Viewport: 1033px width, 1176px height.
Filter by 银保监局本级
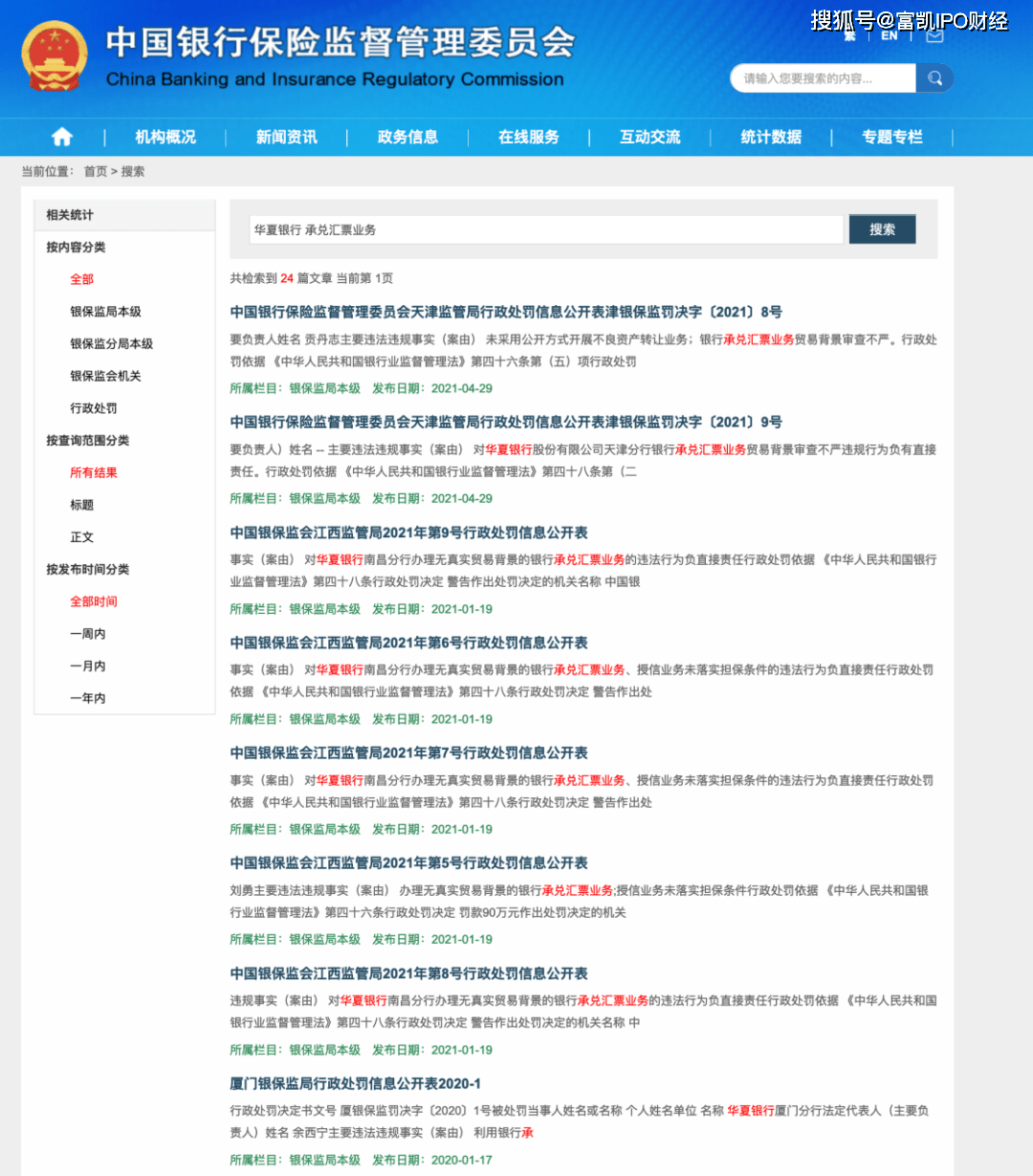105,312
